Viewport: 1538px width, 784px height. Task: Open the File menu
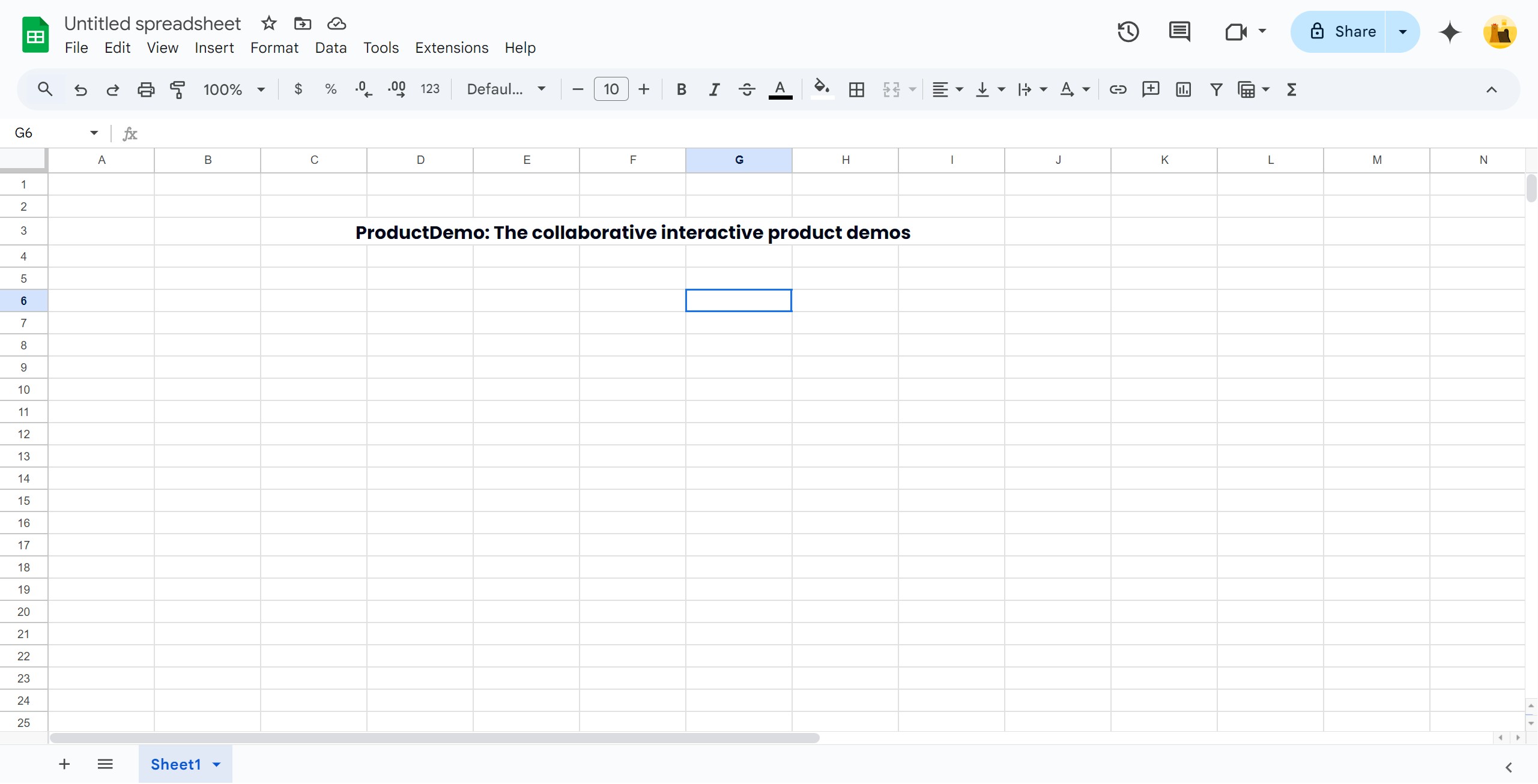[x=76, y=47]
